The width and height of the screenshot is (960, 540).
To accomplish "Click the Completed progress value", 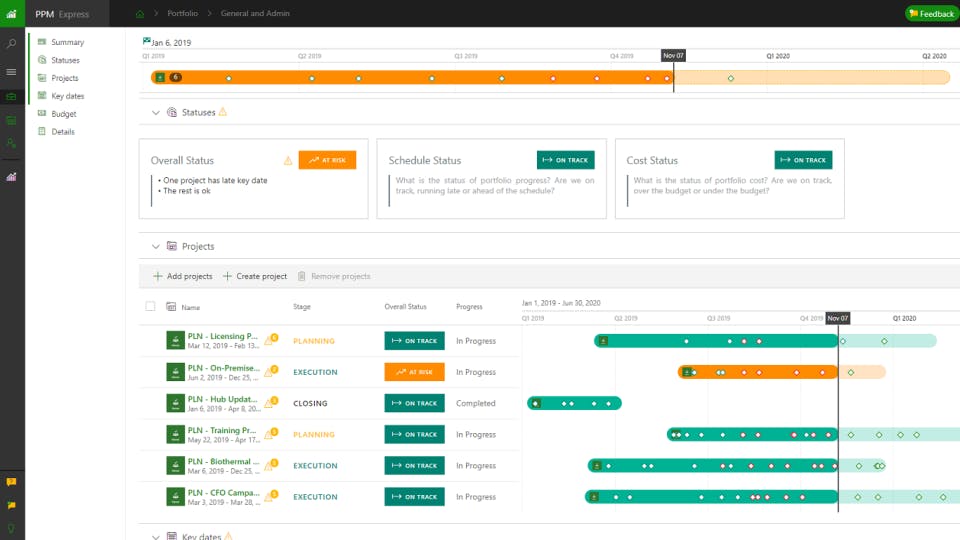I will tap(476, 403).
